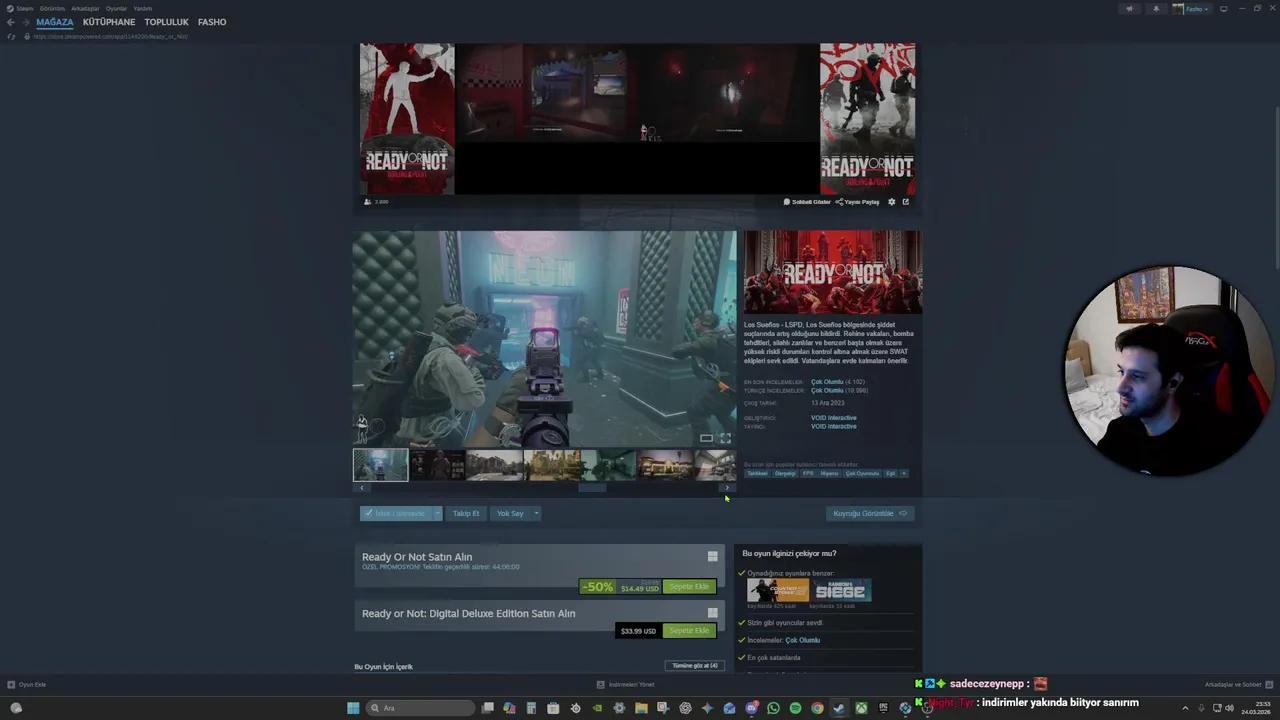Select the second screenshot thumbnail in strip
Image resolution: width=1280 pixels, height=720 pixels.
coord(438,465)
